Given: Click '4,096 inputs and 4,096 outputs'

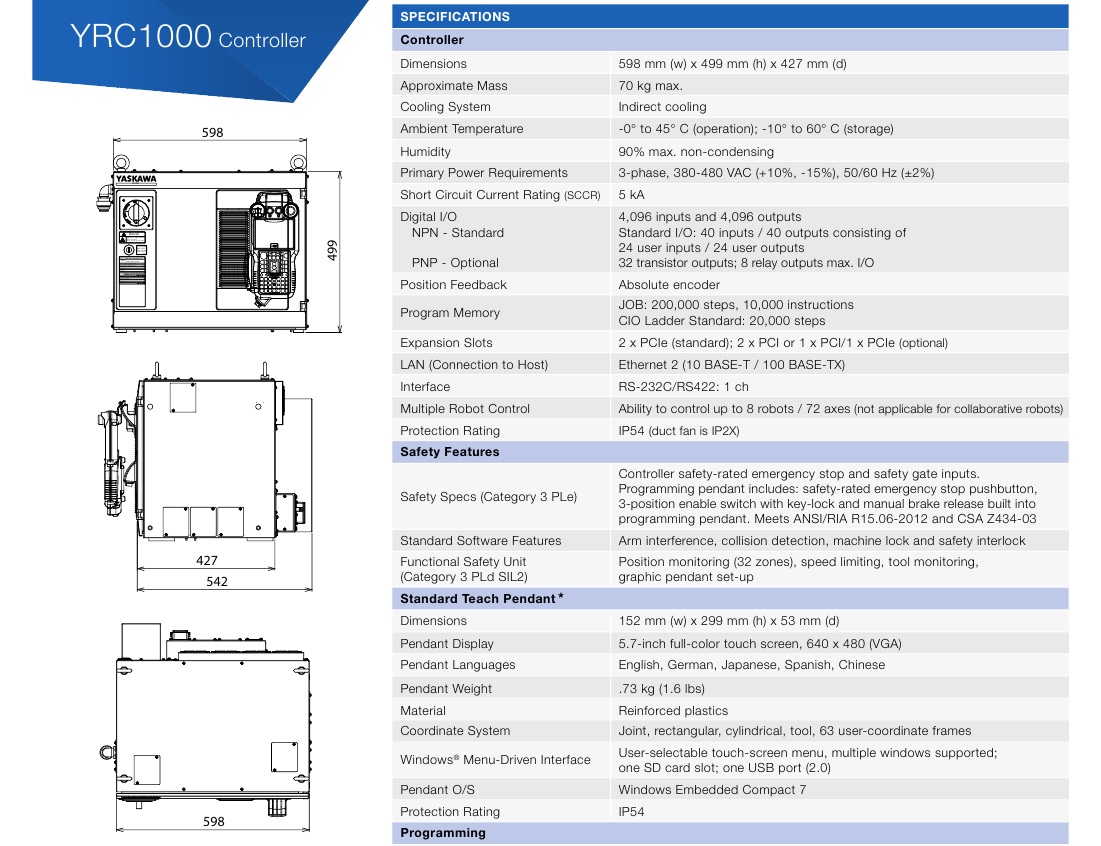Looking at the screenshot, I should (709, 217).
